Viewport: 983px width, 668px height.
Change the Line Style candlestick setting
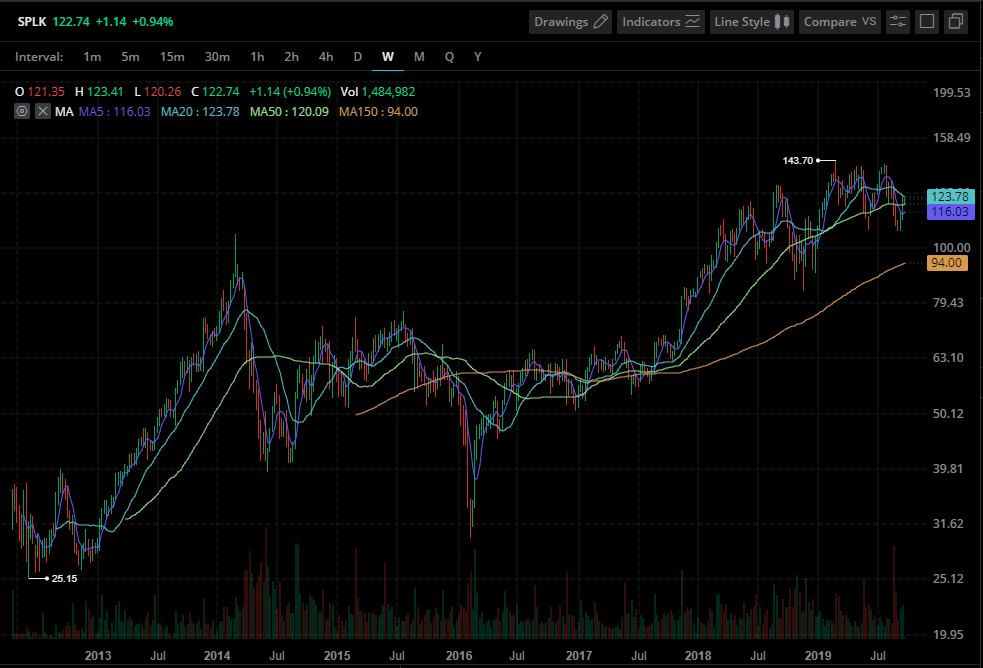[x=752, y=22]
